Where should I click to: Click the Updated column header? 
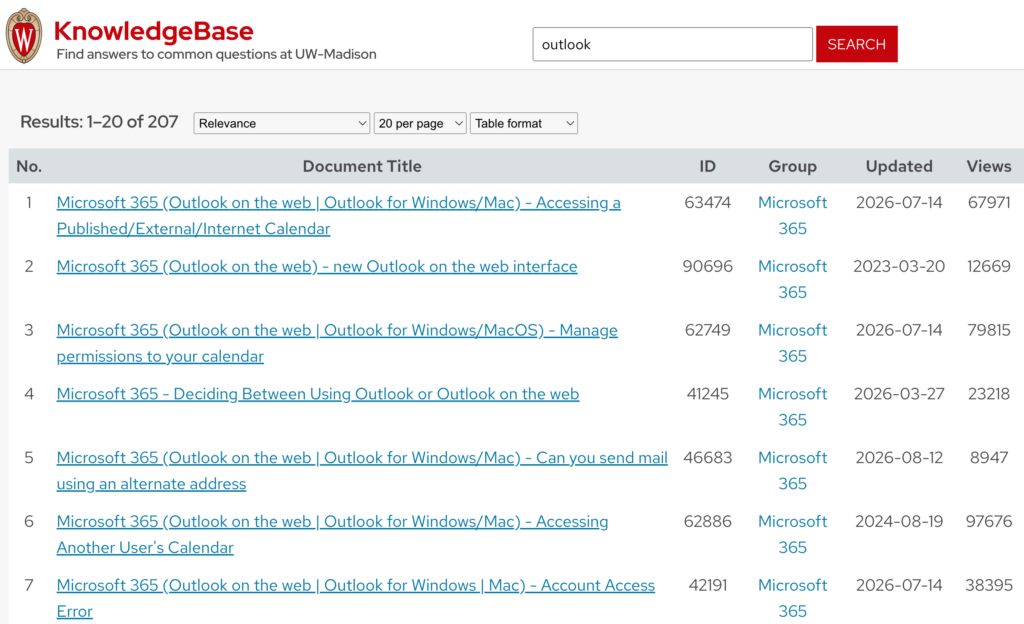(x=899, y=166)
